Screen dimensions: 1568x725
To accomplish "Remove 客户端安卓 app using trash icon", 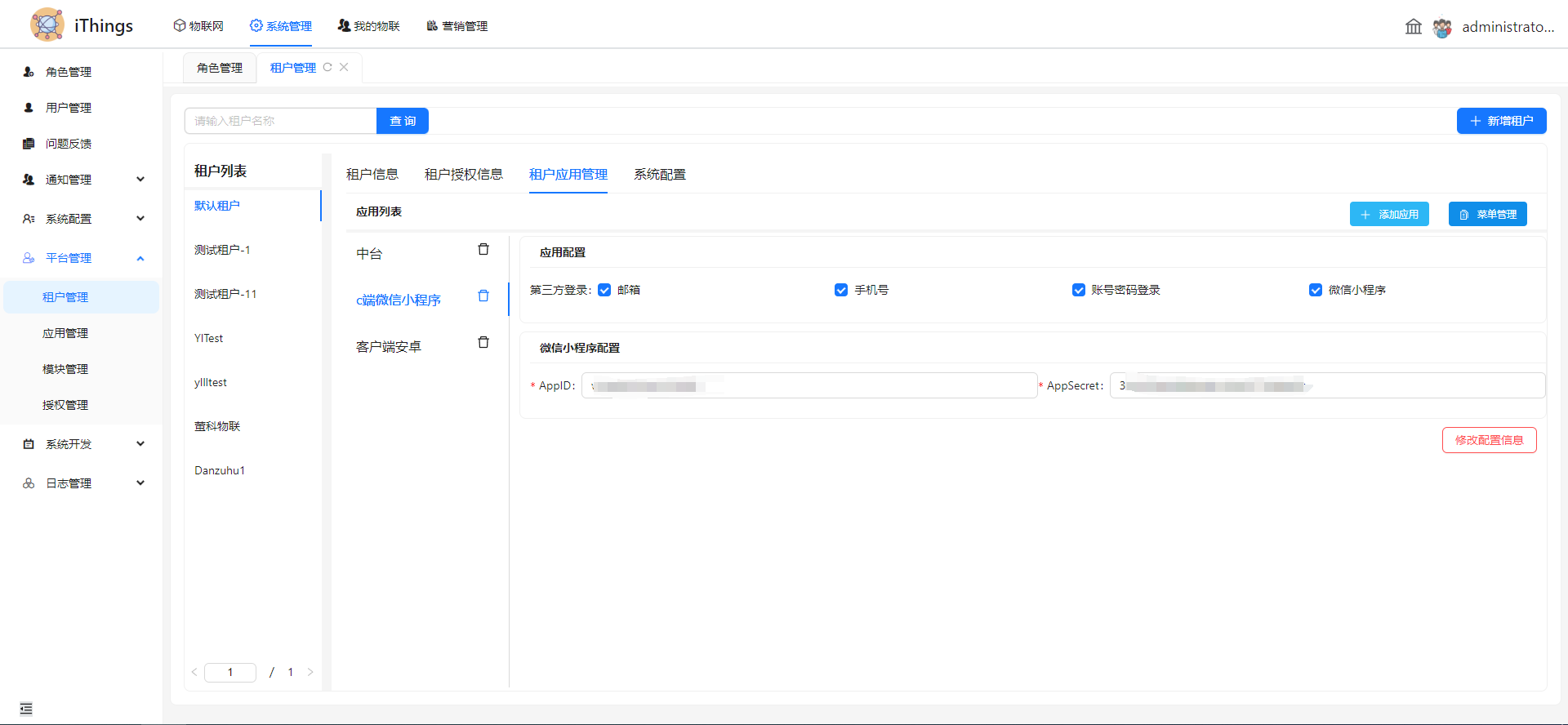I will point(483,343).
